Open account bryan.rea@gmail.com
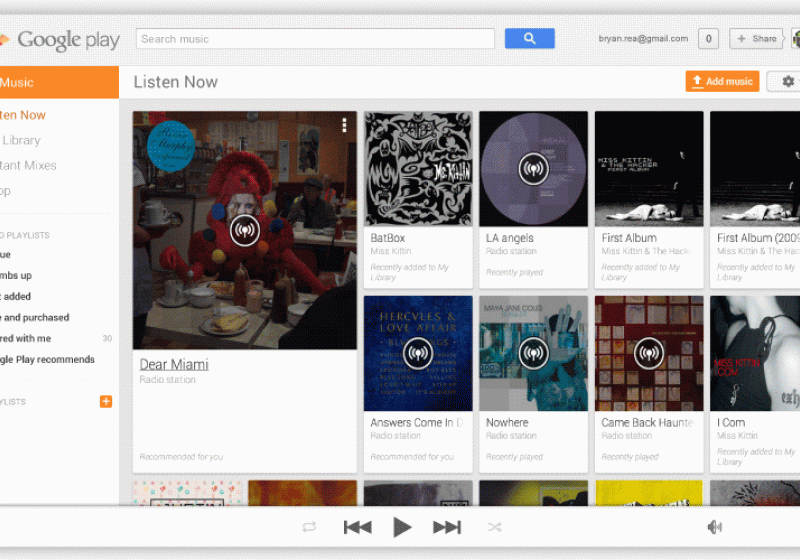The width and height of the screenshot is (800, 560). tap(643, 38)
